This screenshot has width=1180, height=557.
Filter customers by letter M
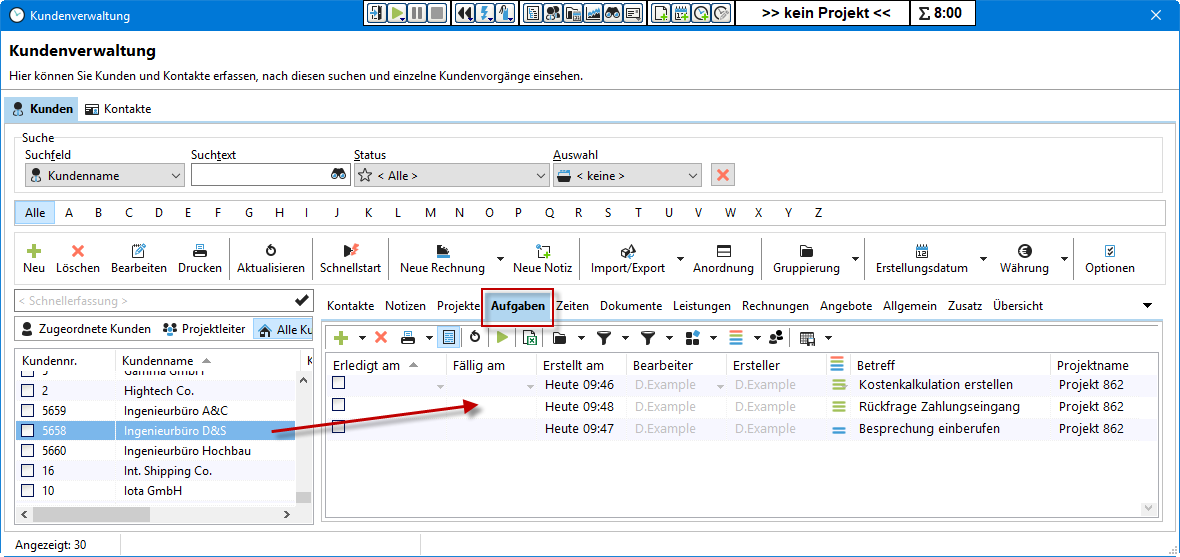[430, 213]
